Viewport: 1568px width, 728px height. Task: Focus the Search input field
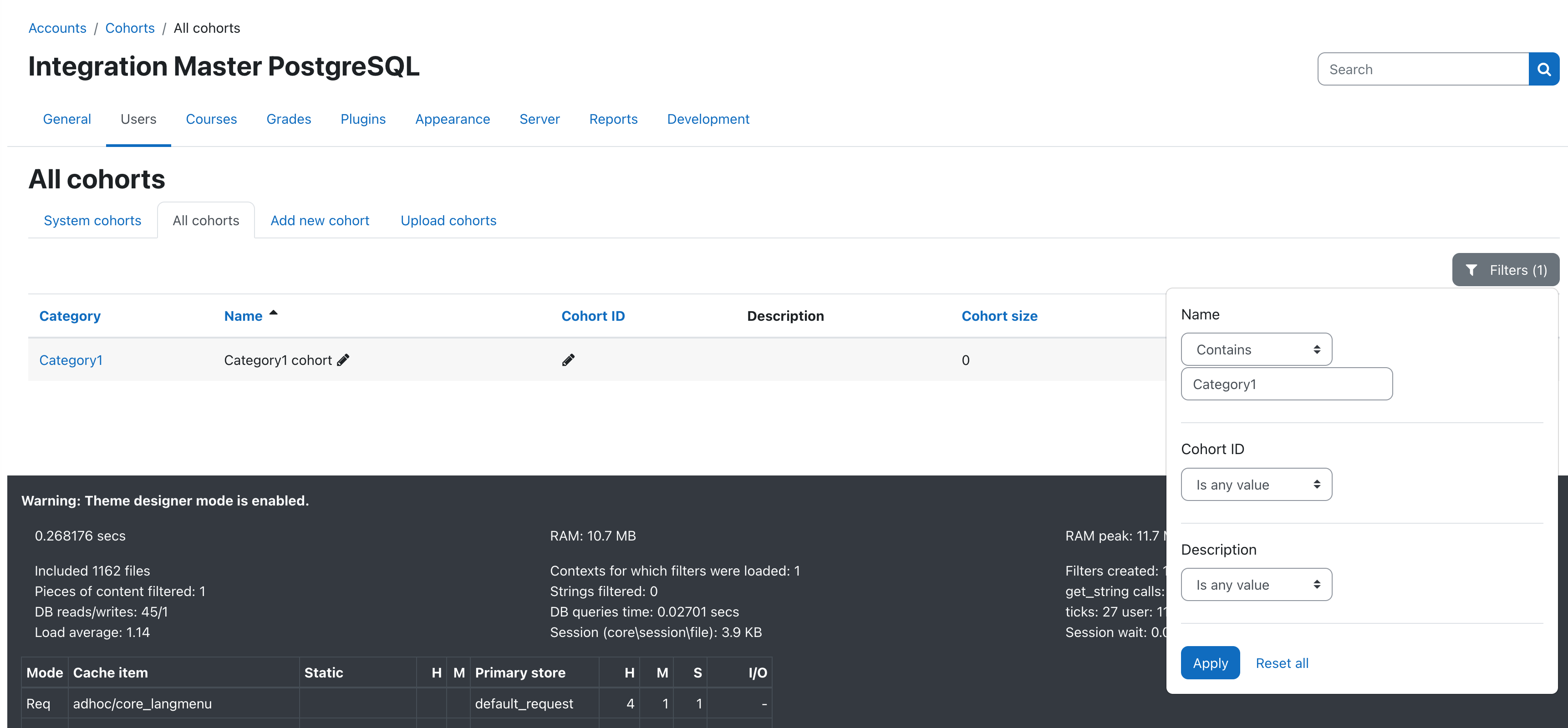click(x=1423, y=69)
